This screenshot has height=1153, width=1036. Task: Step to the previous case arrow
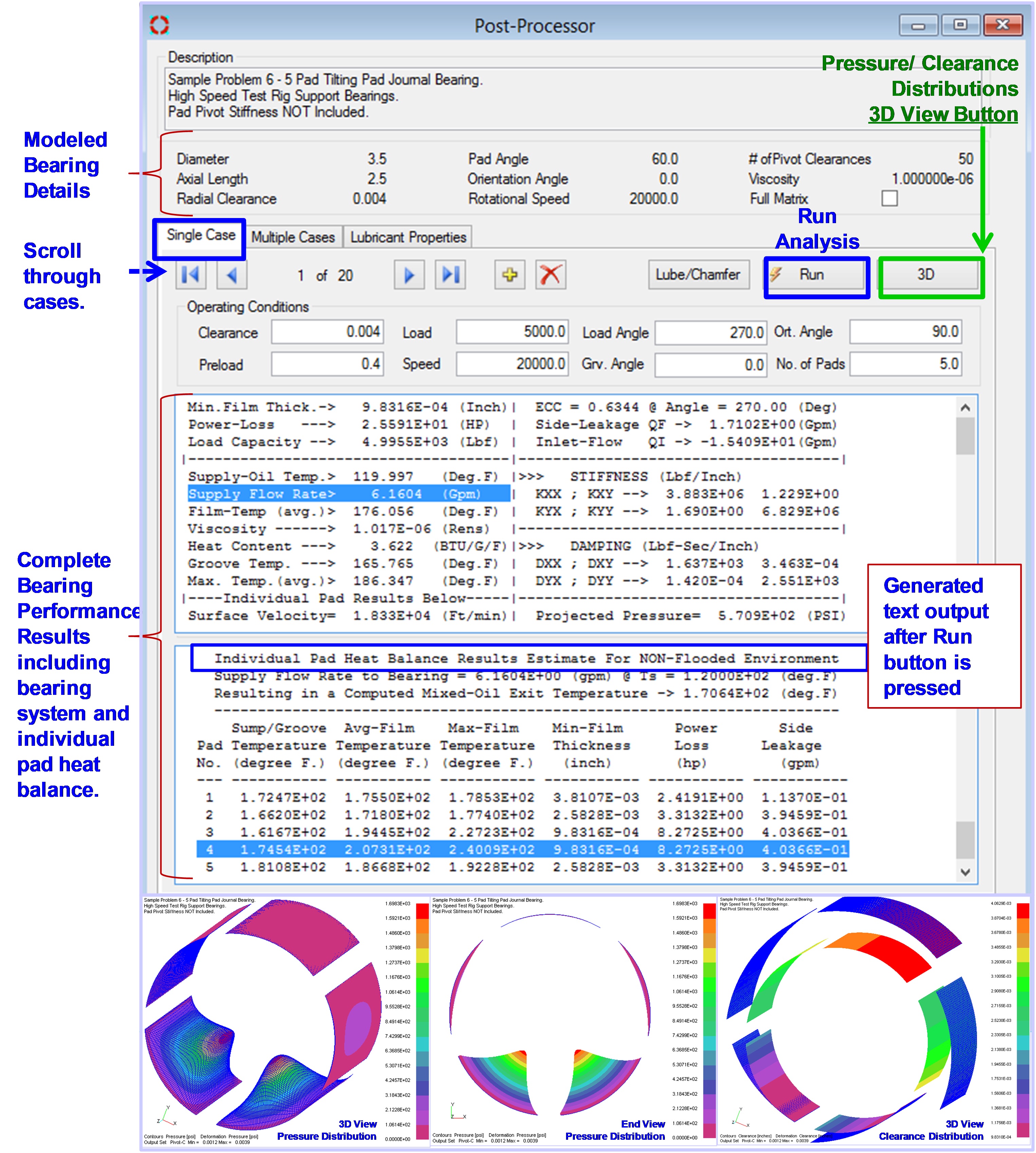tap(232, 275)
